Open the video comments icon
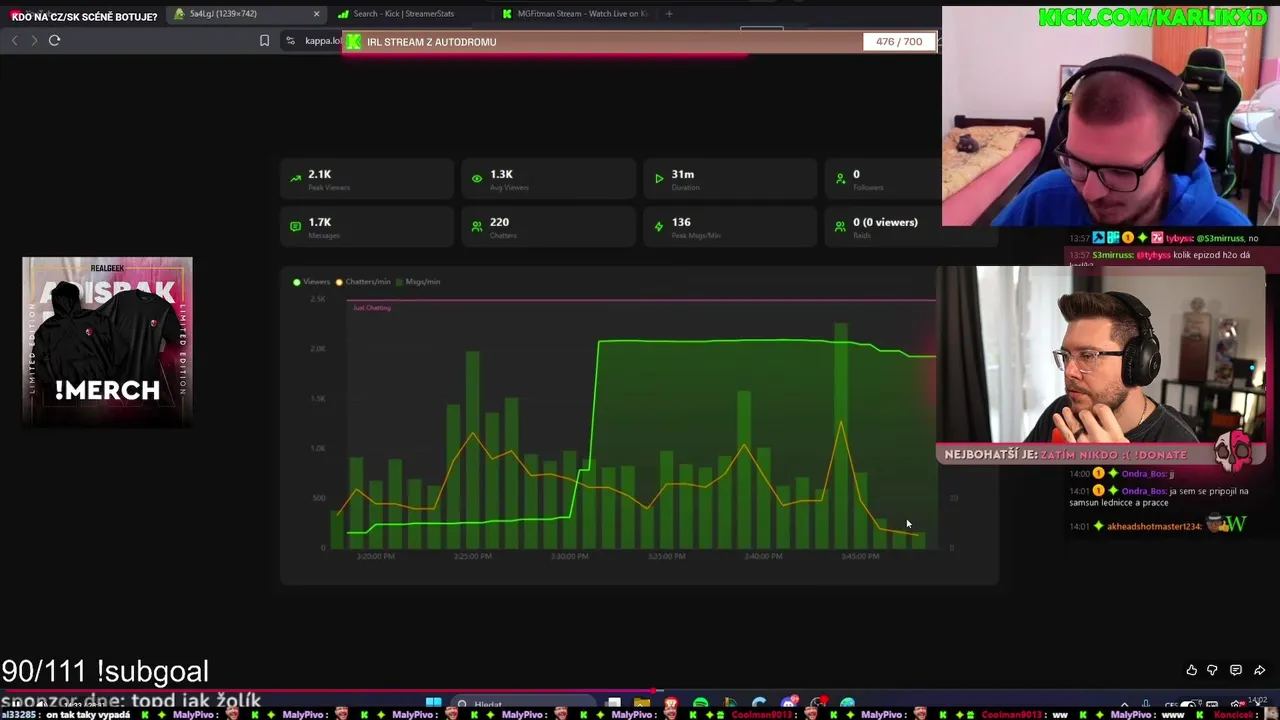1280x720 pixels. [x=1236, y=670]
